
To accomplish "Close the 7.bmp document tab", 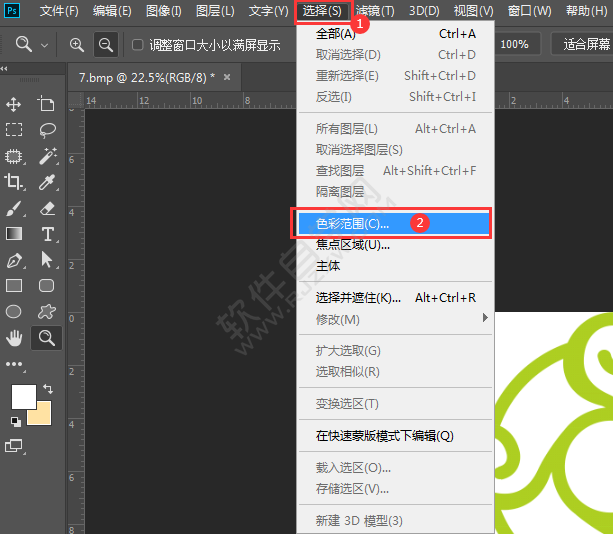I will pyautogui.click(x=227, y=77).
